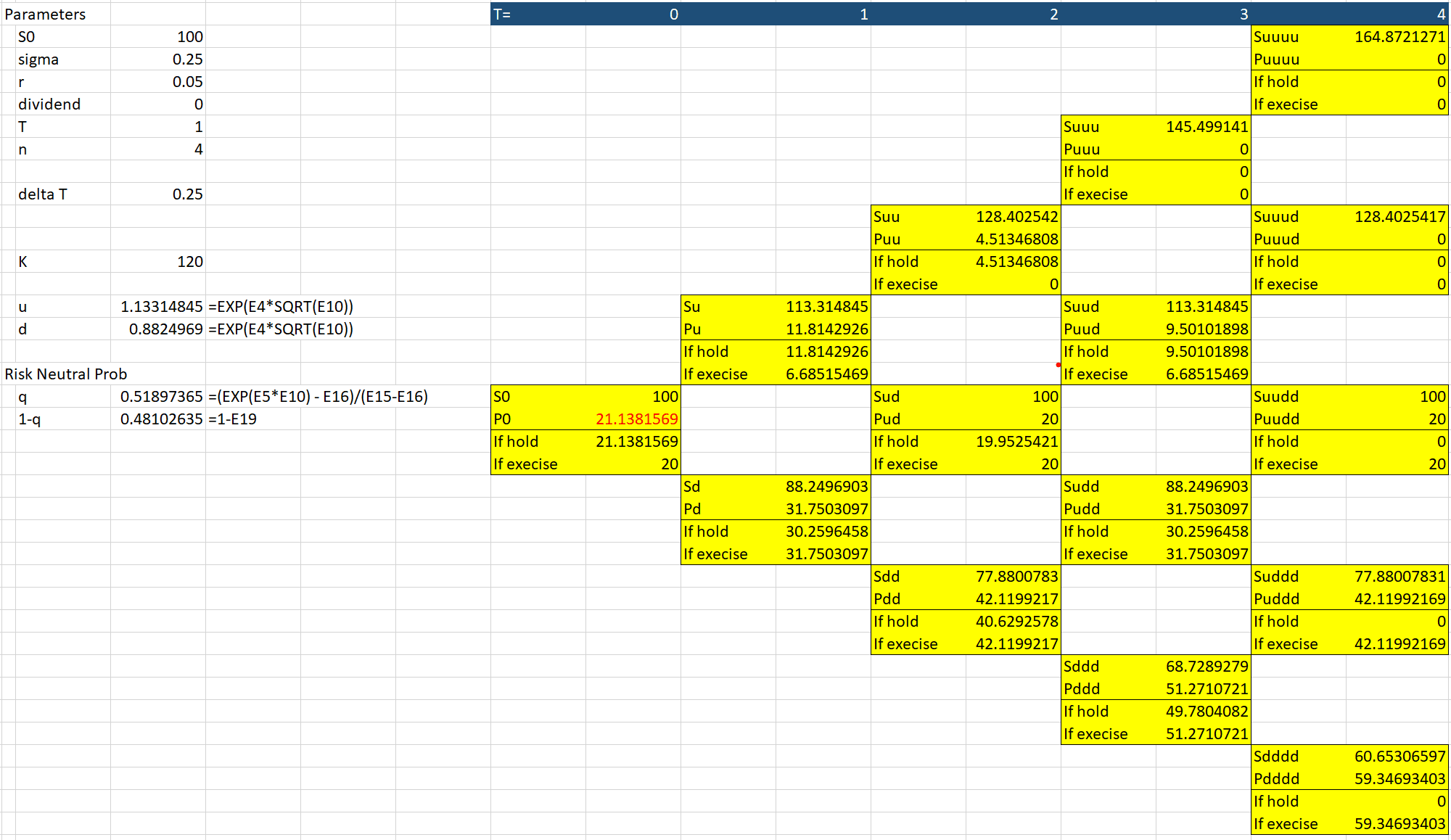Select the Sdd value 77.8800783
Image resolution: width=1451 pixels, height=840 pixels.
click(x=1014, y=577)
